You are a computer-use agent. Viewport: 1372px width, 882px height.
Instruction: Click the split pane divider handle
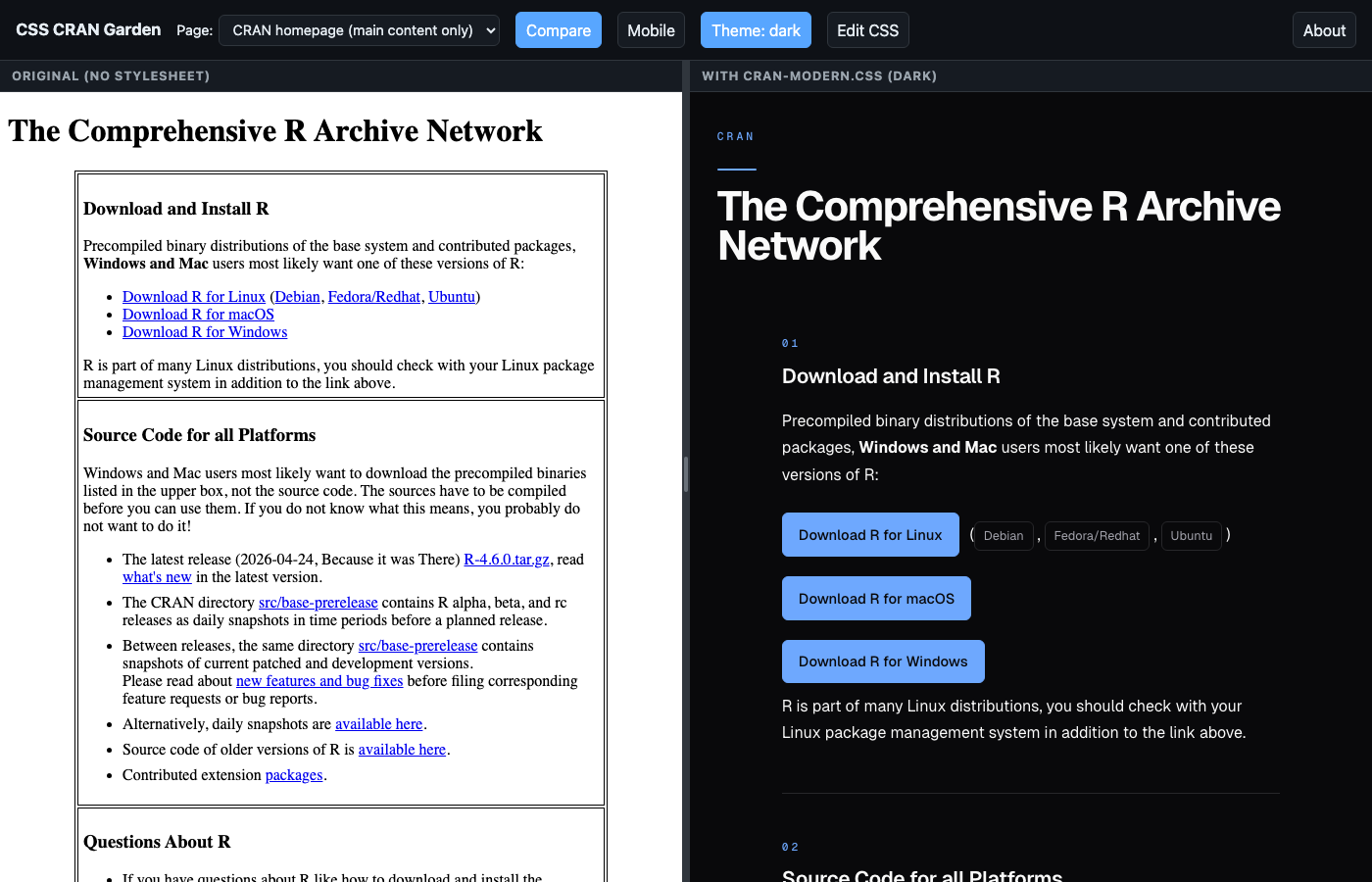coord(686,474)
